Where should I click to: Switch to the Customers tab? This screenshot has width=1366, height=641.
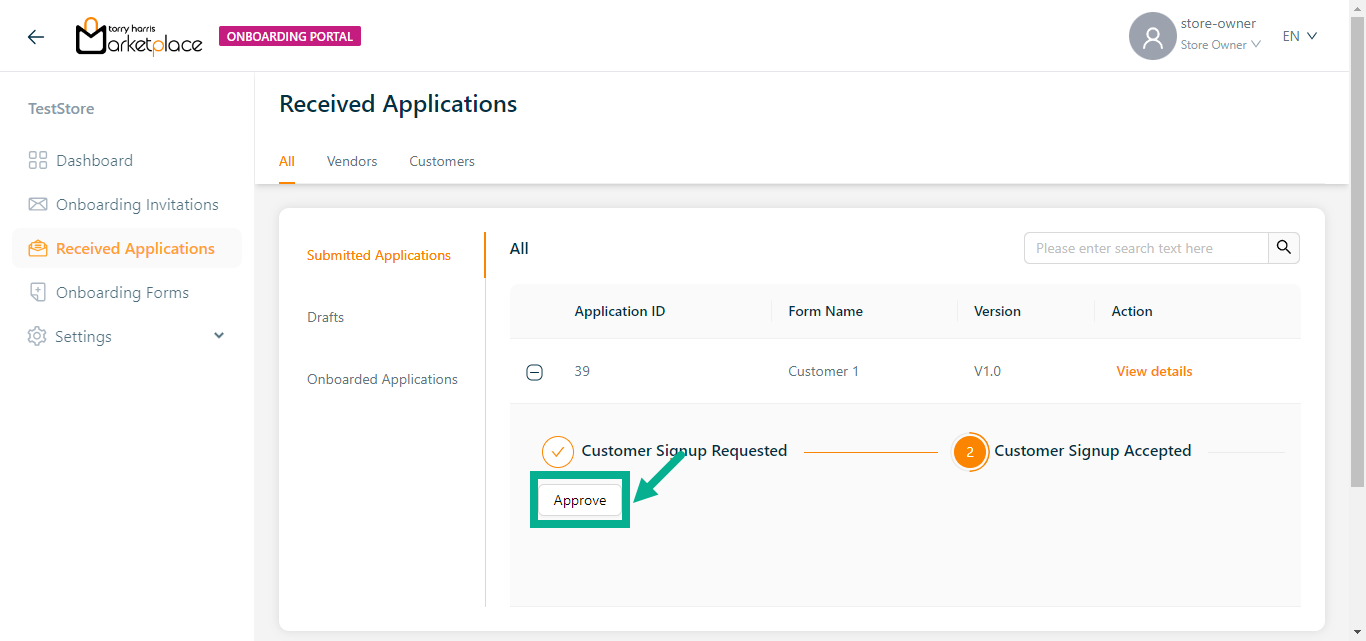point(442,161)
